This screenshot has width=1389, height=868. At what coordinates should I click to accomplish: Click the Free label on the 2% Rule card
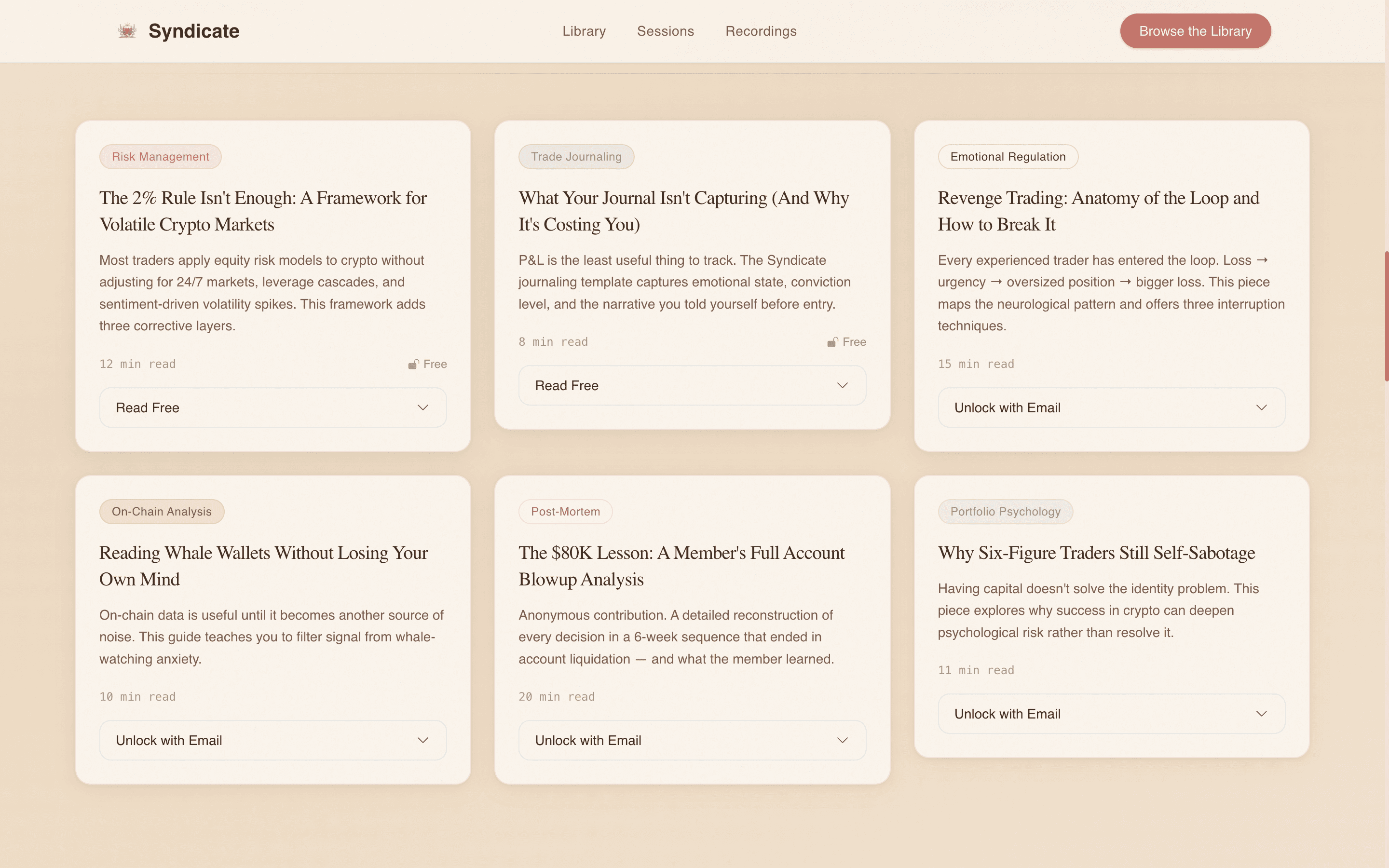(435, 364)
